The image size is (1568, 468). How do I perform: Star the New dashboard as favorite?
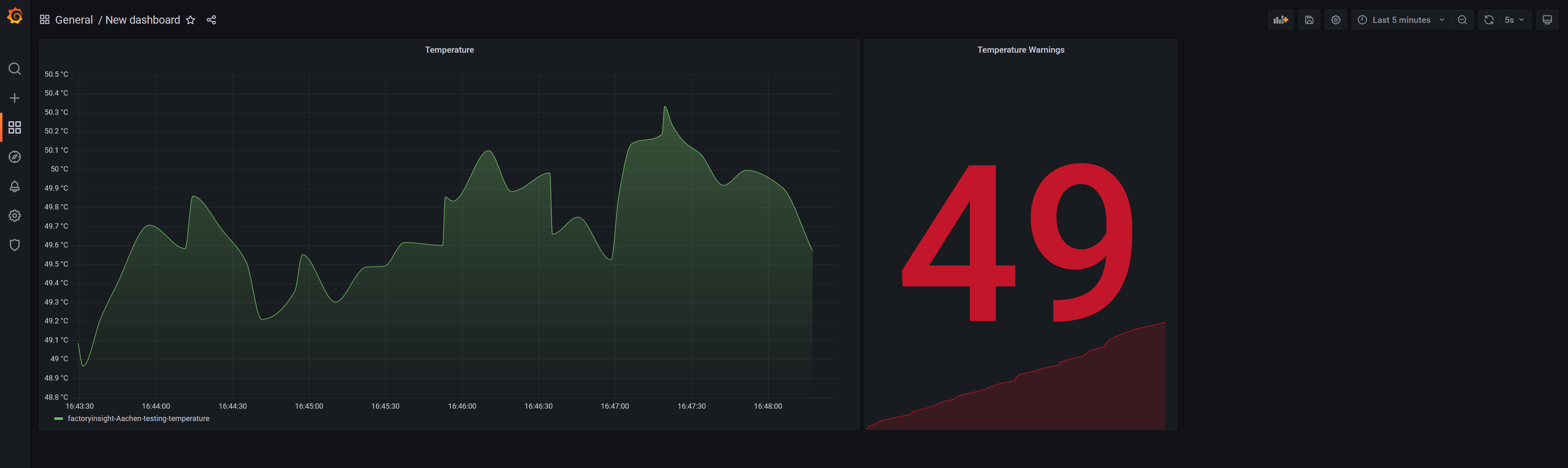[x=191, y=20]
